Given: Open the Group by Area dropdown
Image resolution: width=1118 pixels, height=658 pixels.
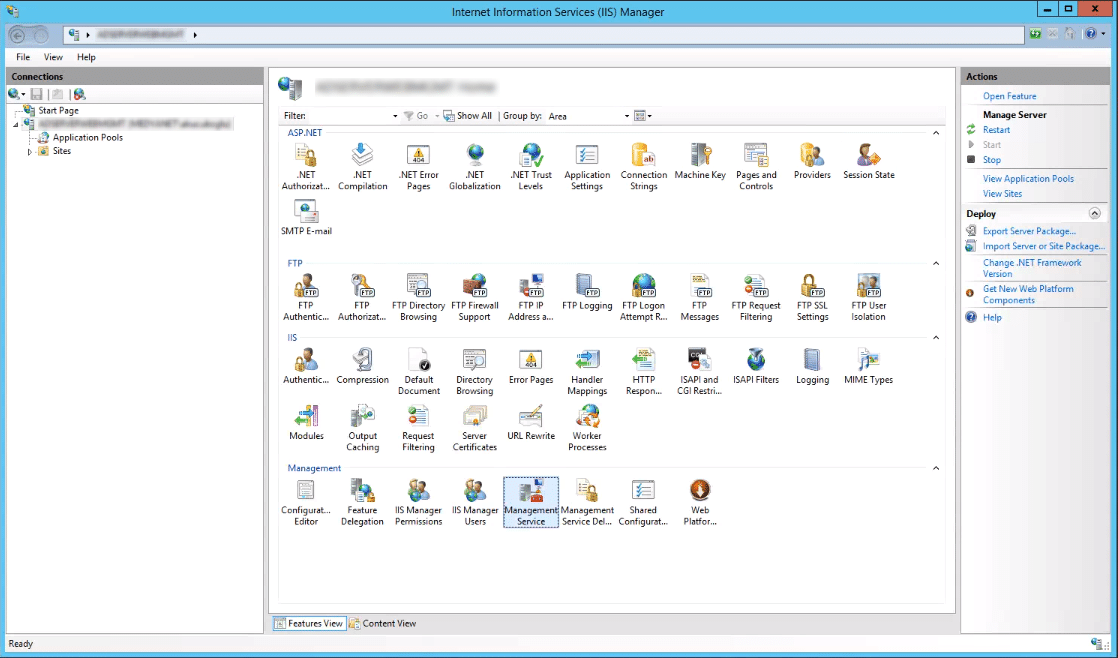Looking at the screenshot, I should 627,115.
